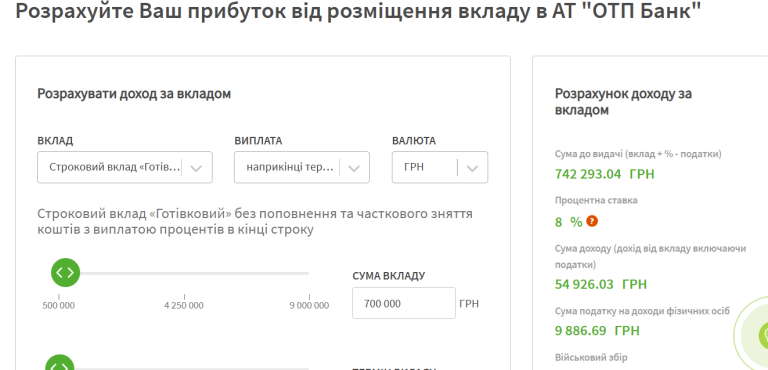768x370 pixels.
Task: Click the Сума до видачі label
Action: pos(638,154)
